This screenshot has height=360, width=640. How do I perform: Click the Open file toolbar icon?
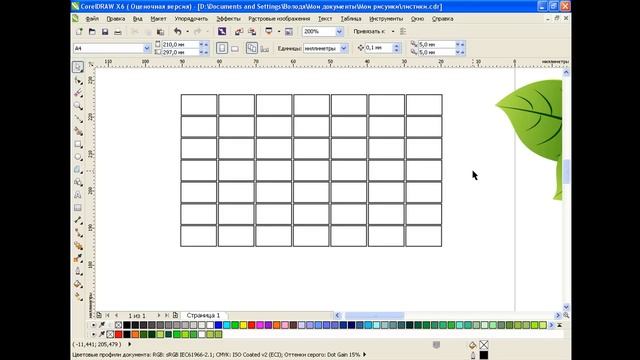coord(92,31)
